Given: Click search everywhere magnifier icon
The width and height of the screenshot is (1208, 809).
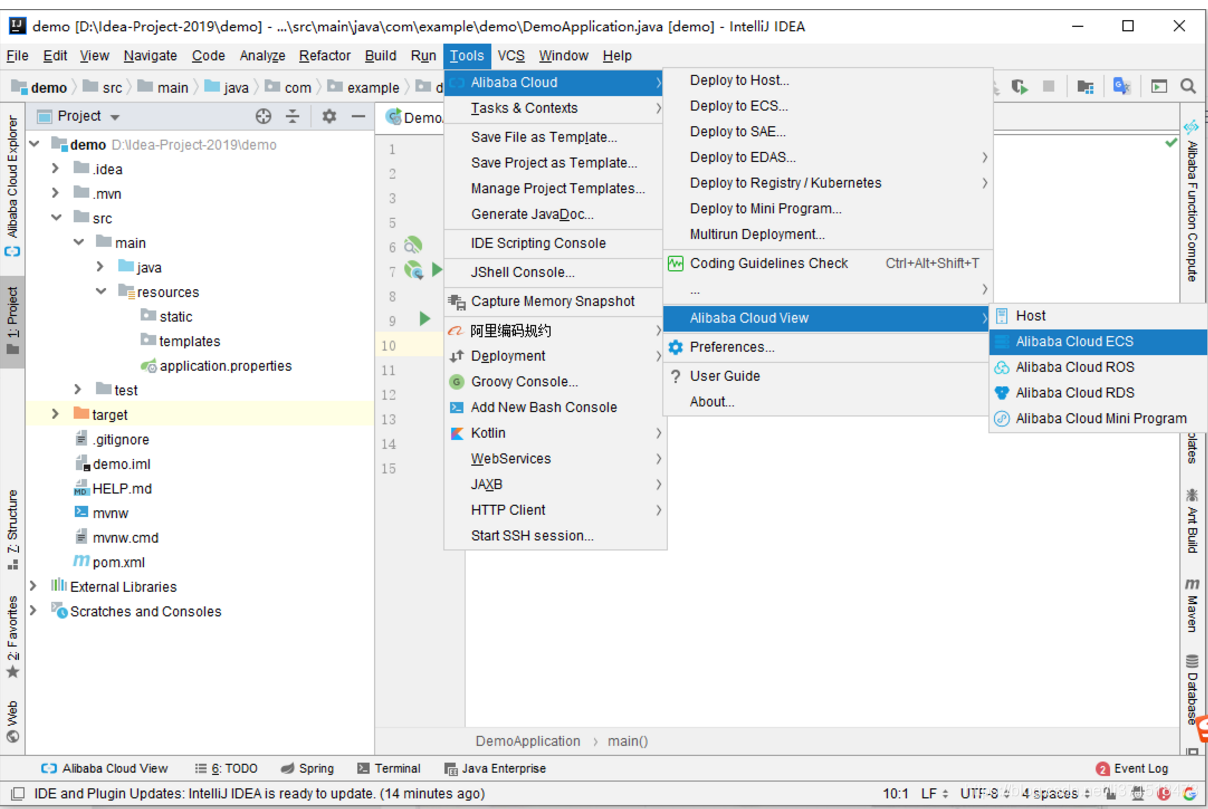Looking at the screenshot, I should 1188,87.
